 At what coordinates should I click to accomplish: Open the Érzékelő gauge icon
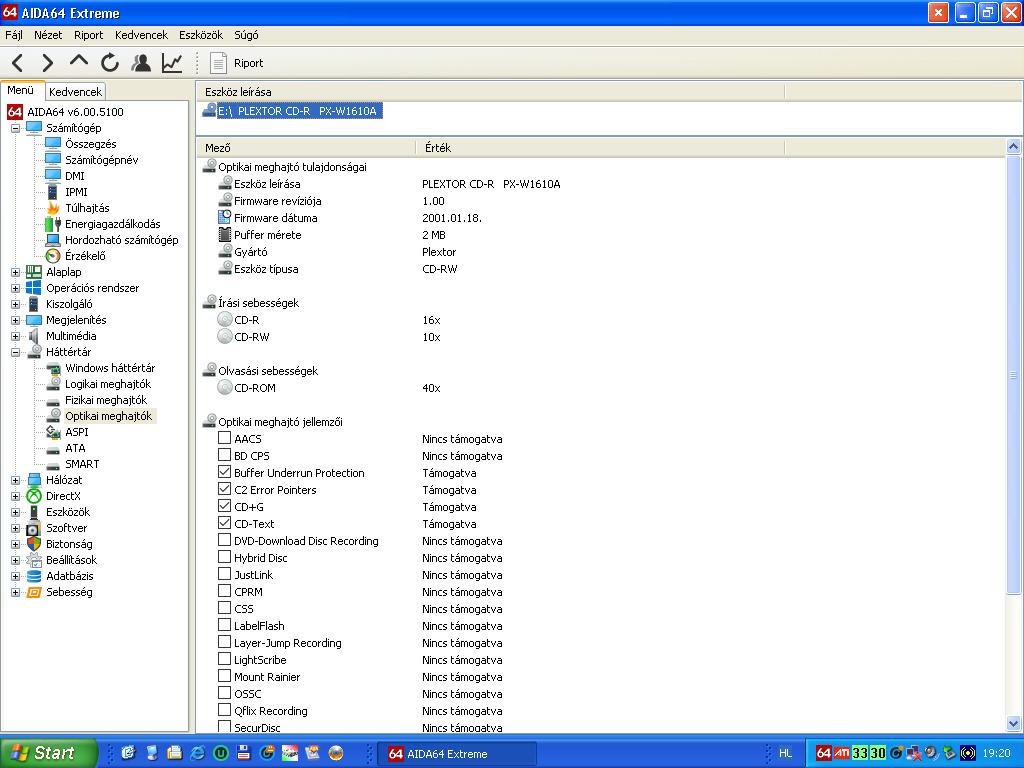click(53, 256)
